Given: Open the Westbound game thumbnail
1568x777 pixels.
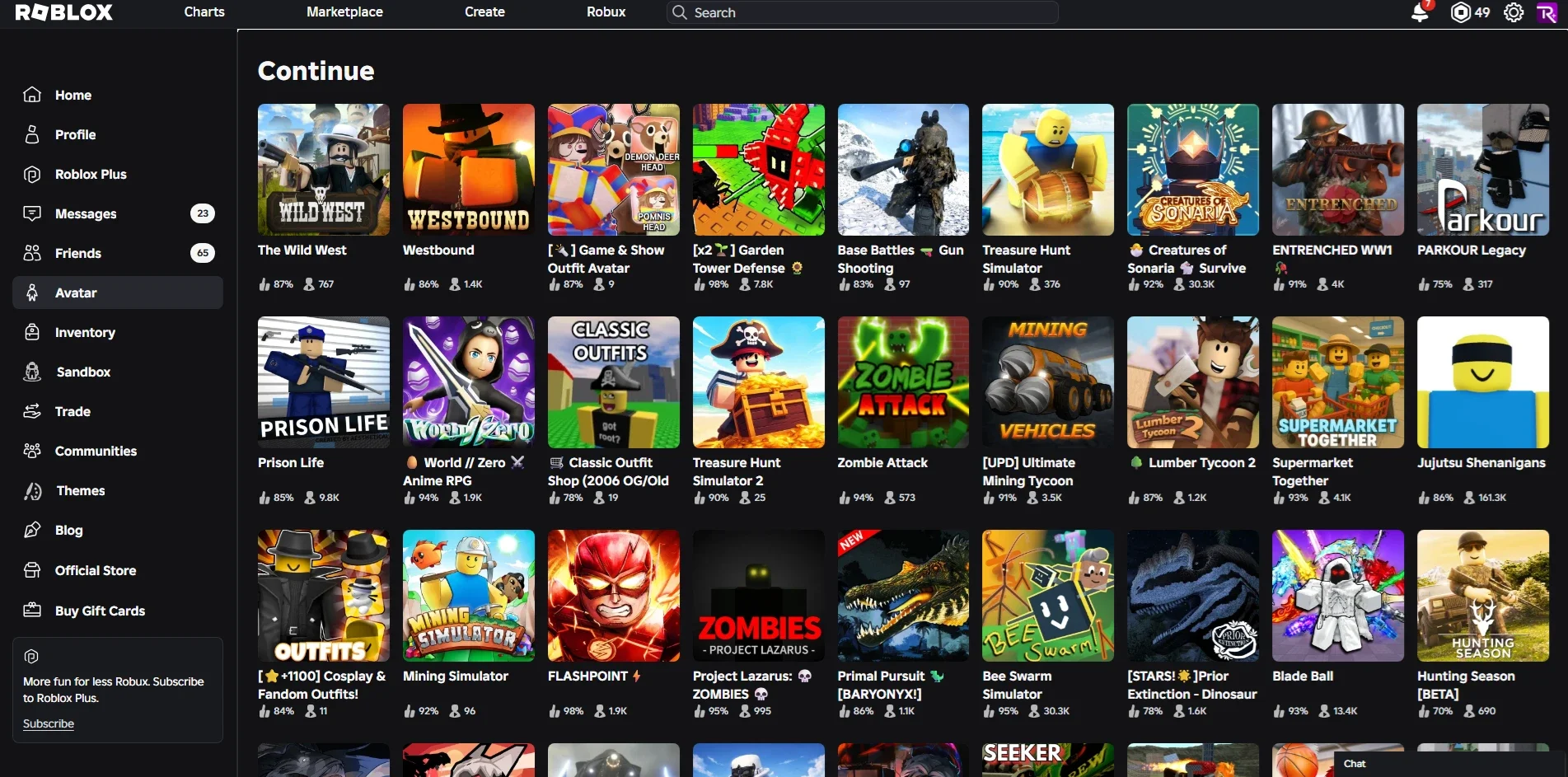Looking at the screenshot, I should coord(469,170).
